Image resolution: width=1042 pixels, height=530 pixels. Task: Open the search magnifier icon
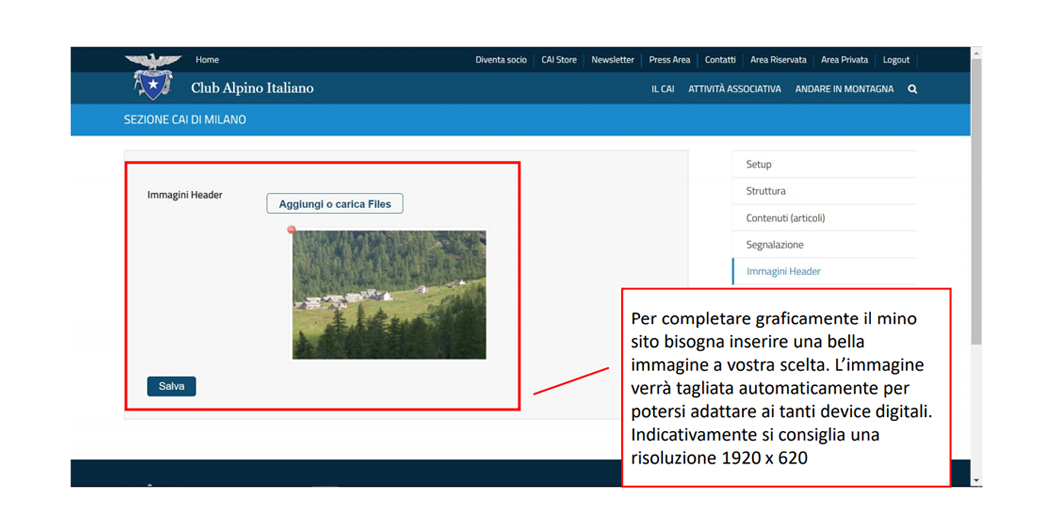pos(912,89)
